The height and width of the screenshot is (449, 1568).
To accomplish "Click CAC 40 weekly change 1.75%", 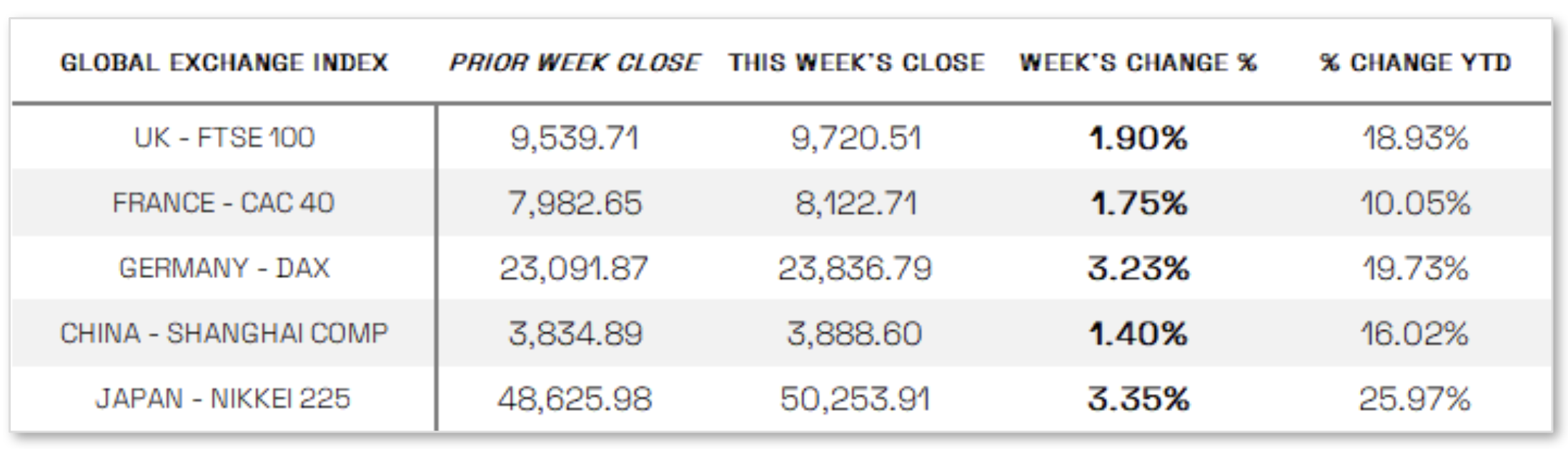I will coord(1138,203).
